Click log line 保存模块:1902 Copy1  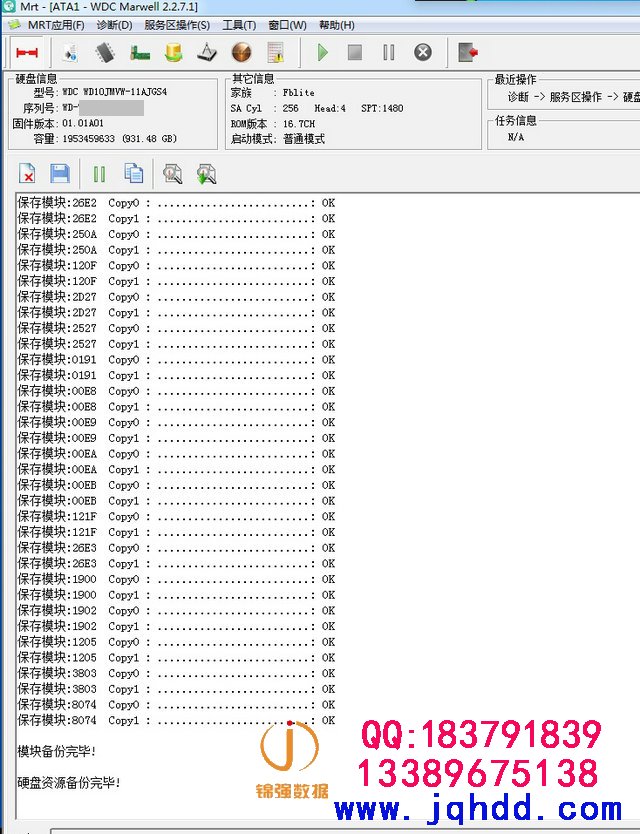[176, 627]
